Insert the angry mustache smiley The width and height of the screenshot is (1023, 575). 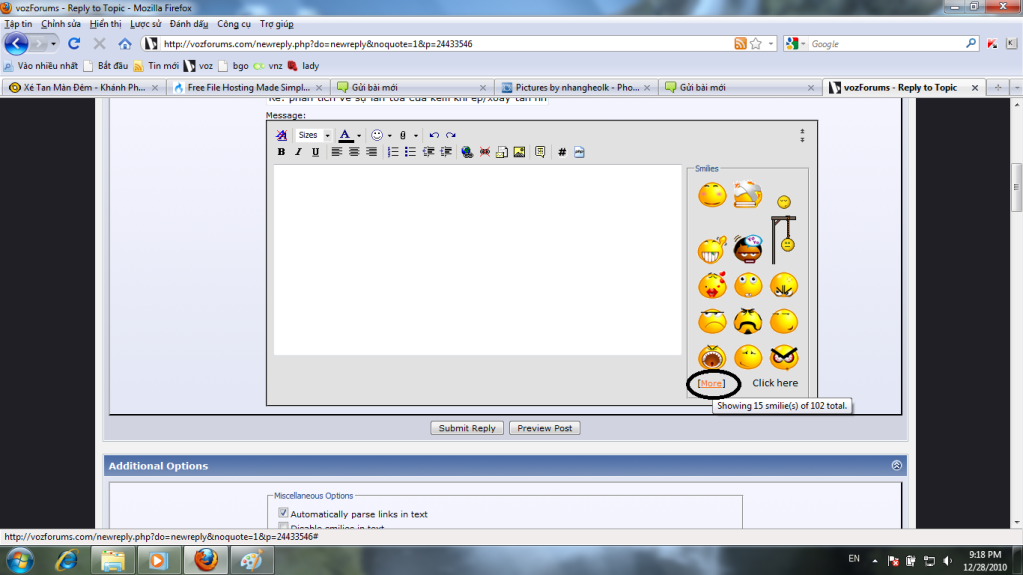coord(748,321)
